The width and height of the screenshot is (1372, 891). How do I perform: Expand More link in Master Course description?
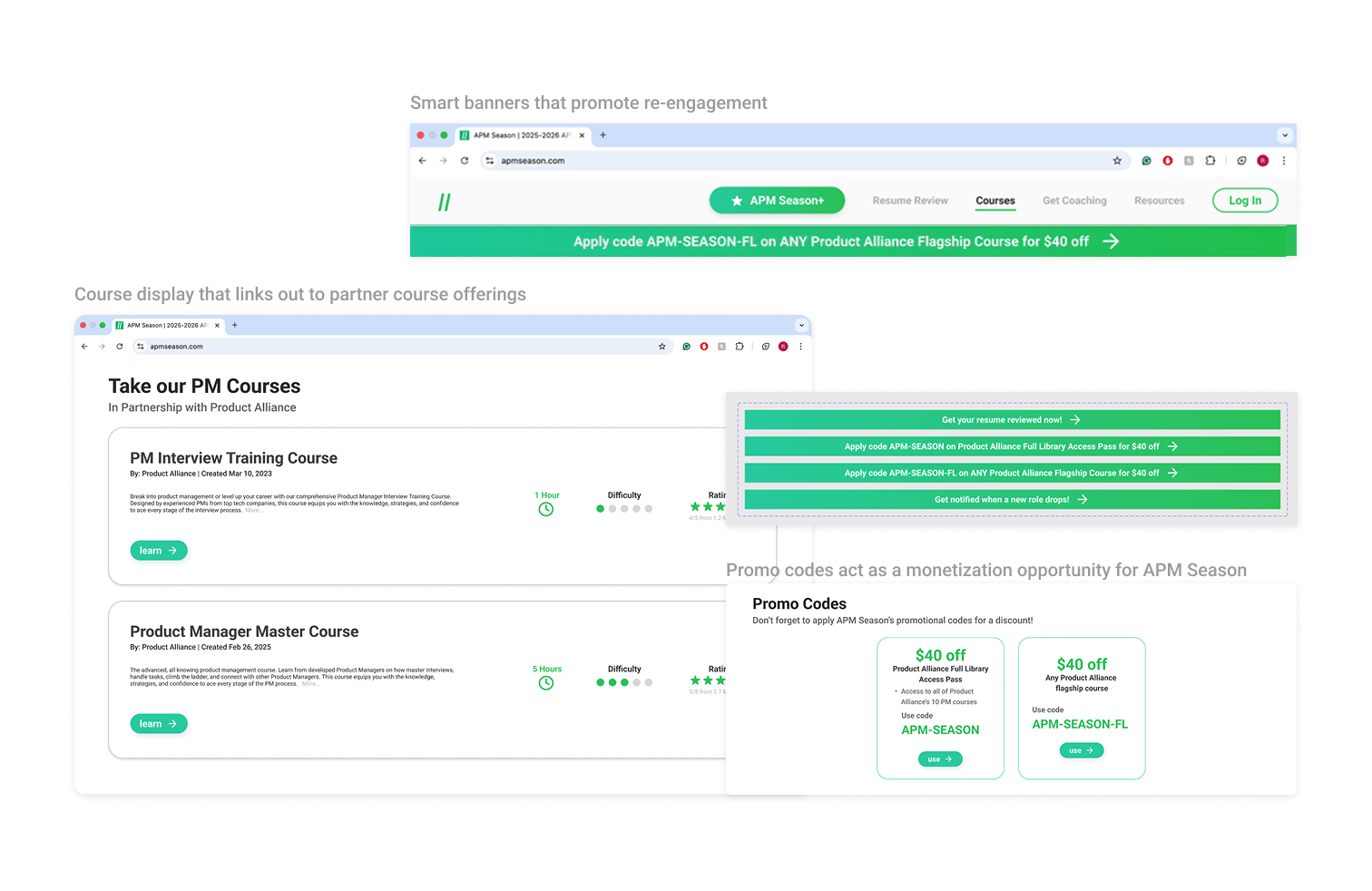309,684
